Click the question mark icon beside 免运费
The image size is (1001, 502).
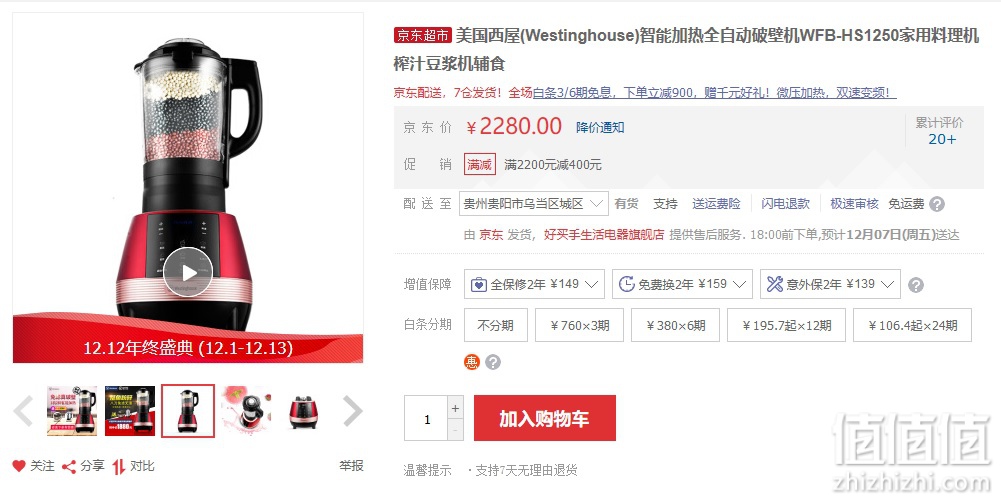tap(937, 204)
